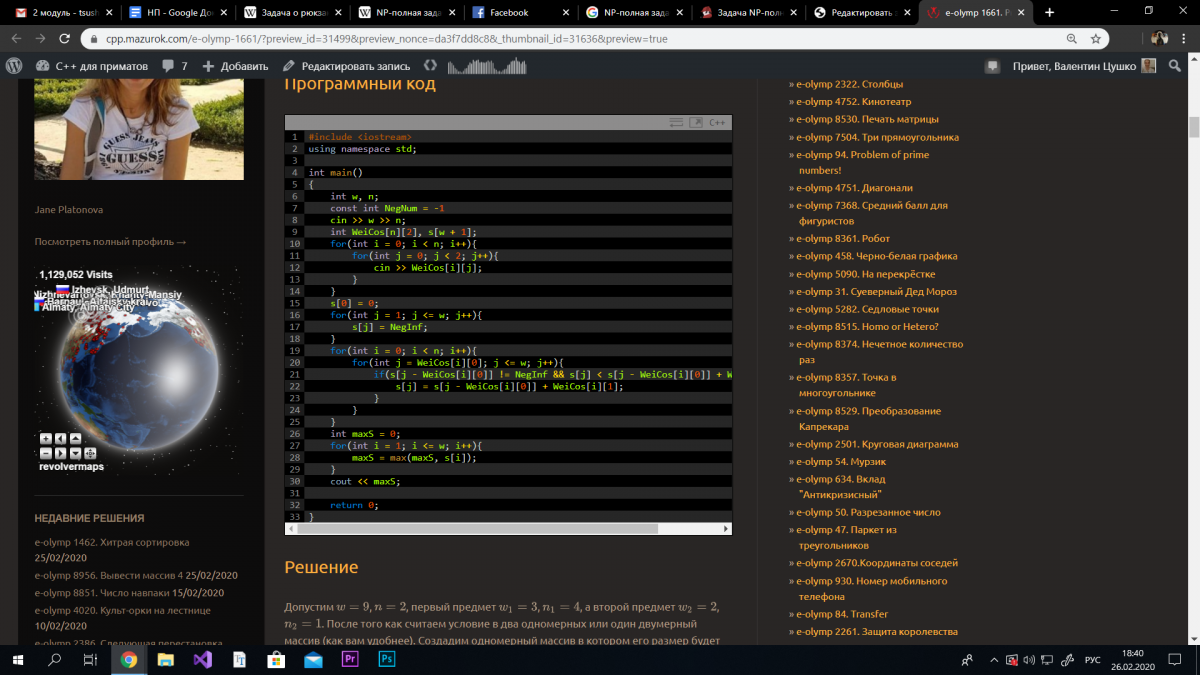Toggle line wrap in code block toolbar
1200x675 pixels.
676,123
